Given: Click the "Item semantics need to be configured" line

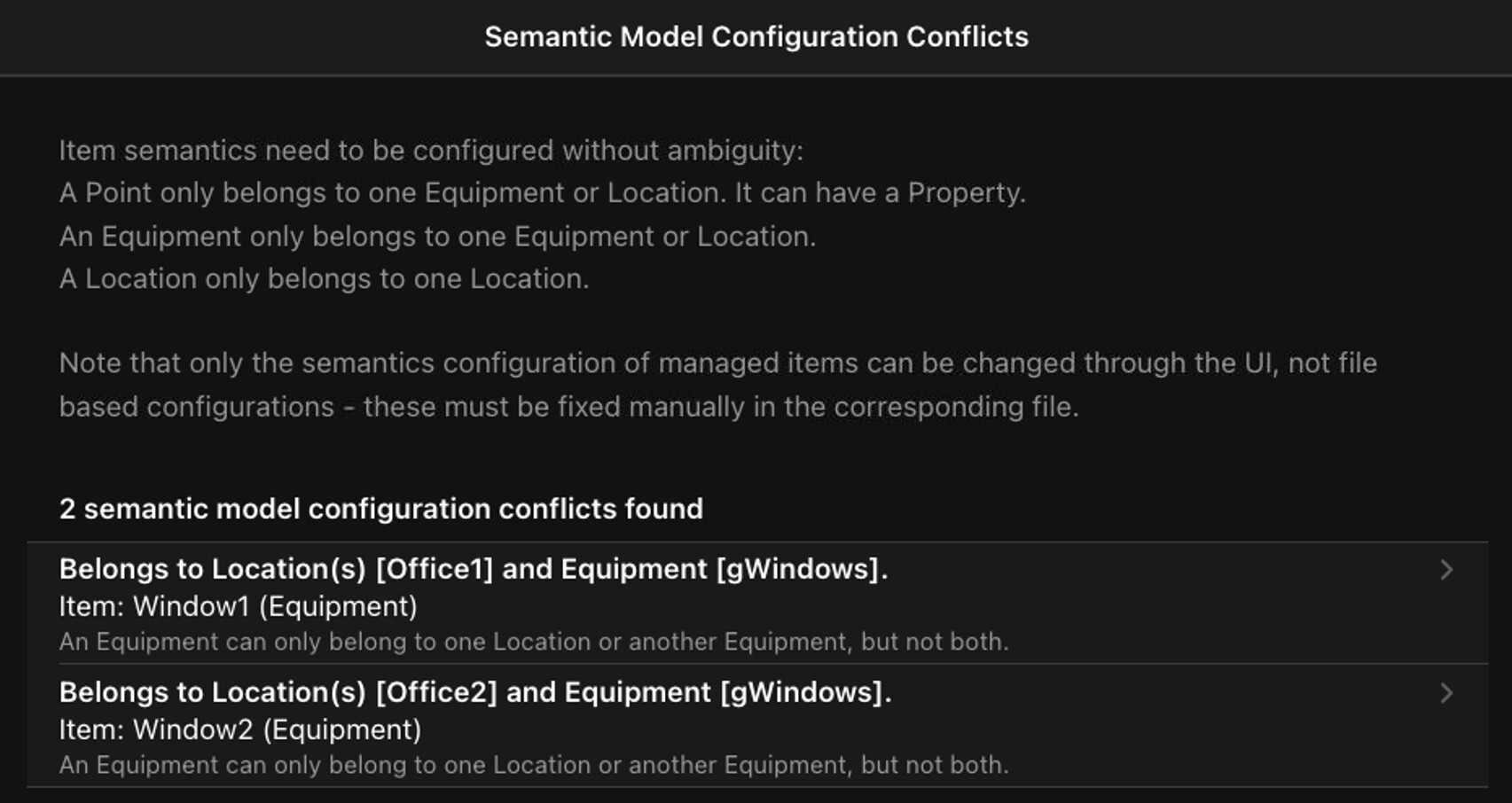Looking at the screenshot, I should click(x=431, y=151).
